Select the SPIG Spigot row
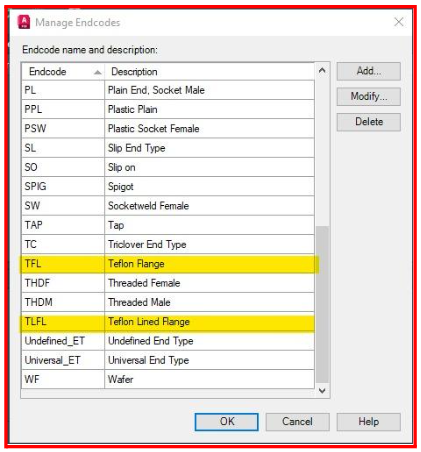Screen dimensions: 421x452 (168, 186)
